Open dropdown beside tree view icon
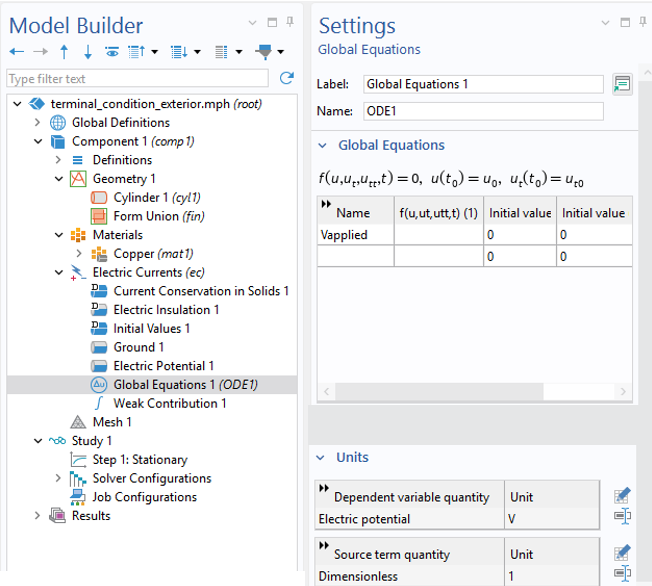The height and width of the screenshot is (586, 652). pyautogui.click(x=239, y=52)
